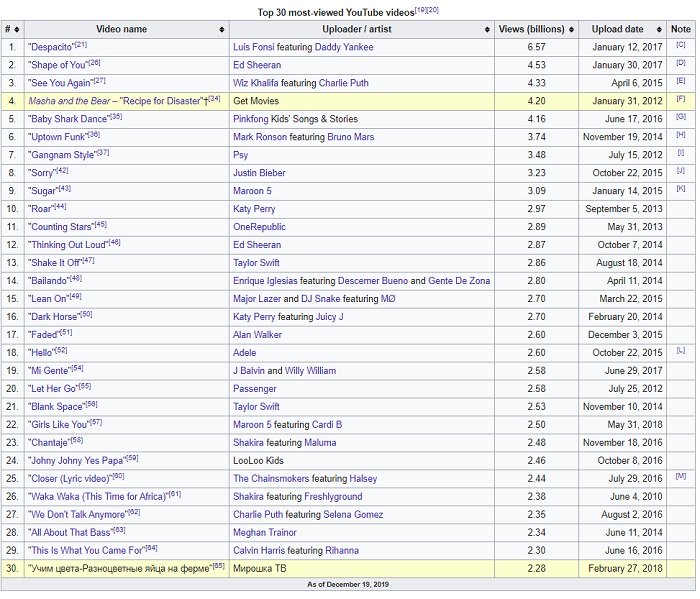Open the Ed Sheeran "Shape of You" link
The image size is (700, 599).
(x=57, y=65)
